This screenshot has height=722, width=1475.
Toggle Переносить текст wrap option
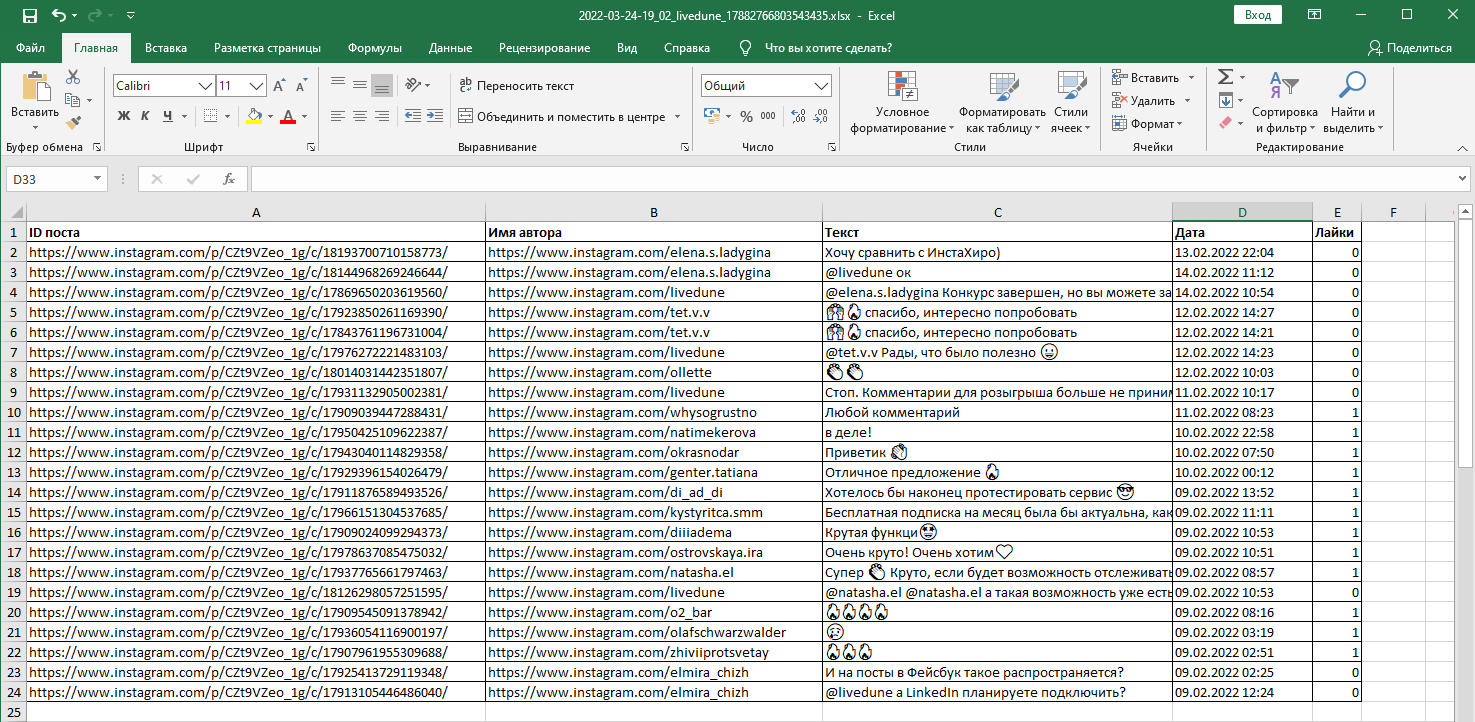(516, 86)
